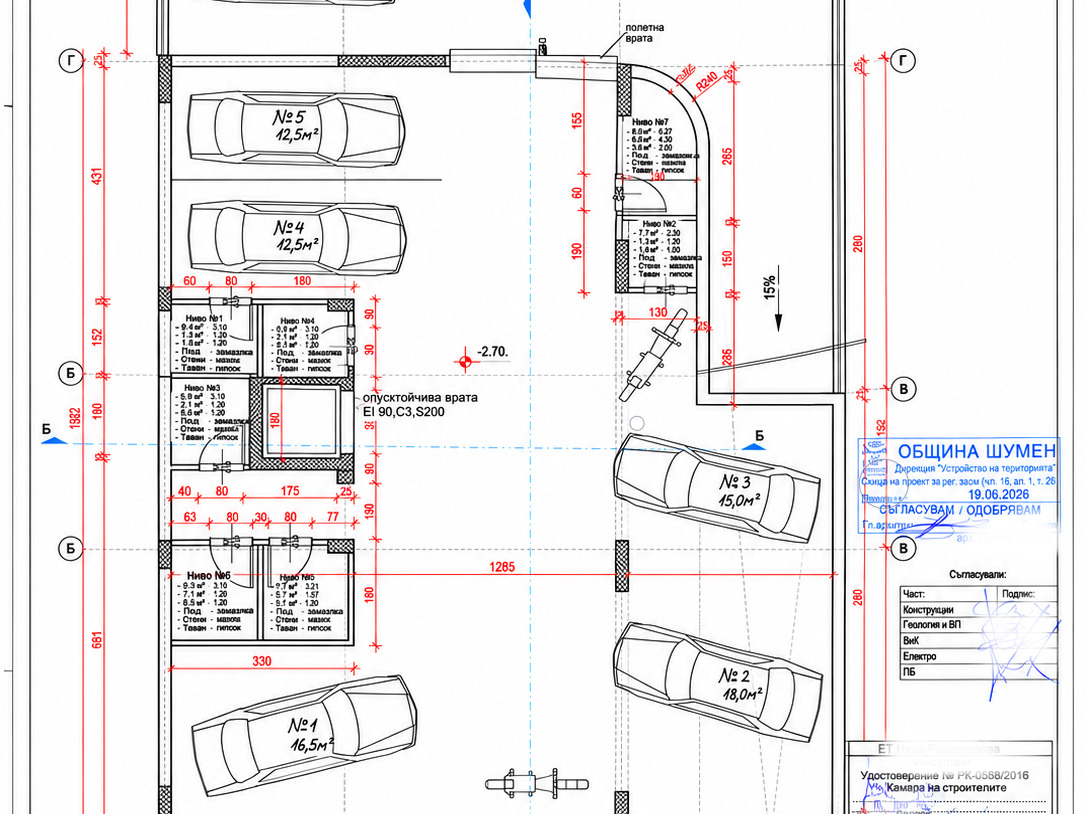Click the -2.70 elevation value
The image size is (1086, 814).
click(492, 352)
